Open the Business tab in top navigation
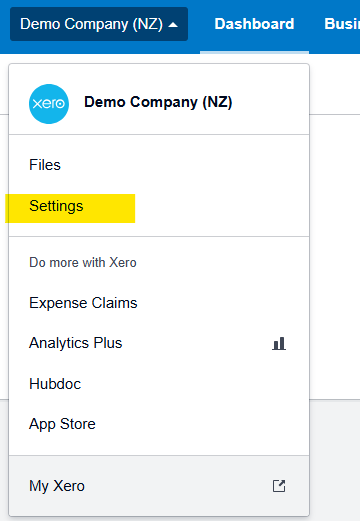The height and width of the screenshot is (521, 360). pyautogui.click(x=342, y=24)
